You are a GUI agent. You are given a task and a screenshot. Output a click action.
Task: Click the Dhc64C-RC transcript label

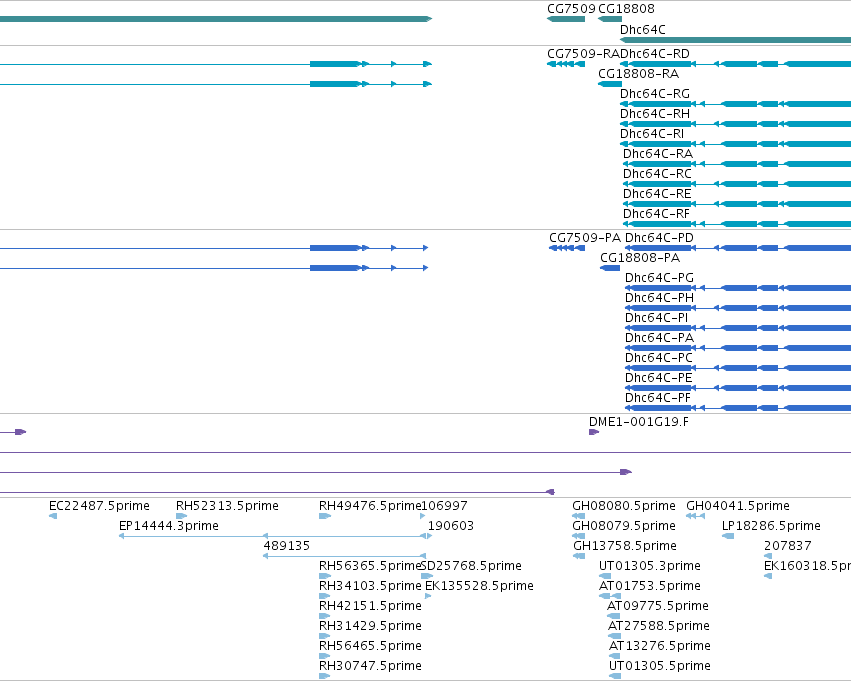click(x=657, y=174)
